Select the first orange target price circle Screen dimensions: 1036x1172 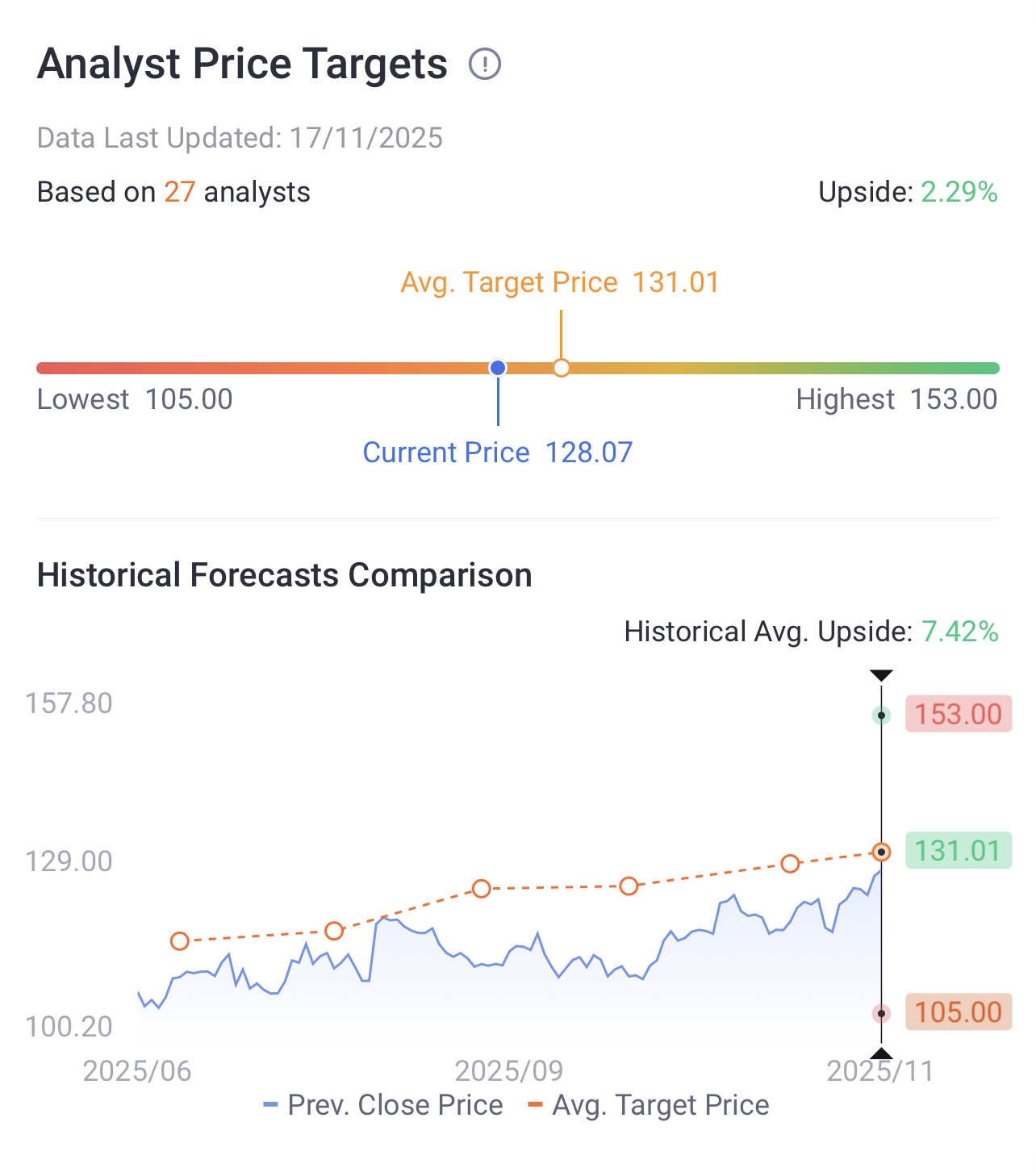point(180,941)
